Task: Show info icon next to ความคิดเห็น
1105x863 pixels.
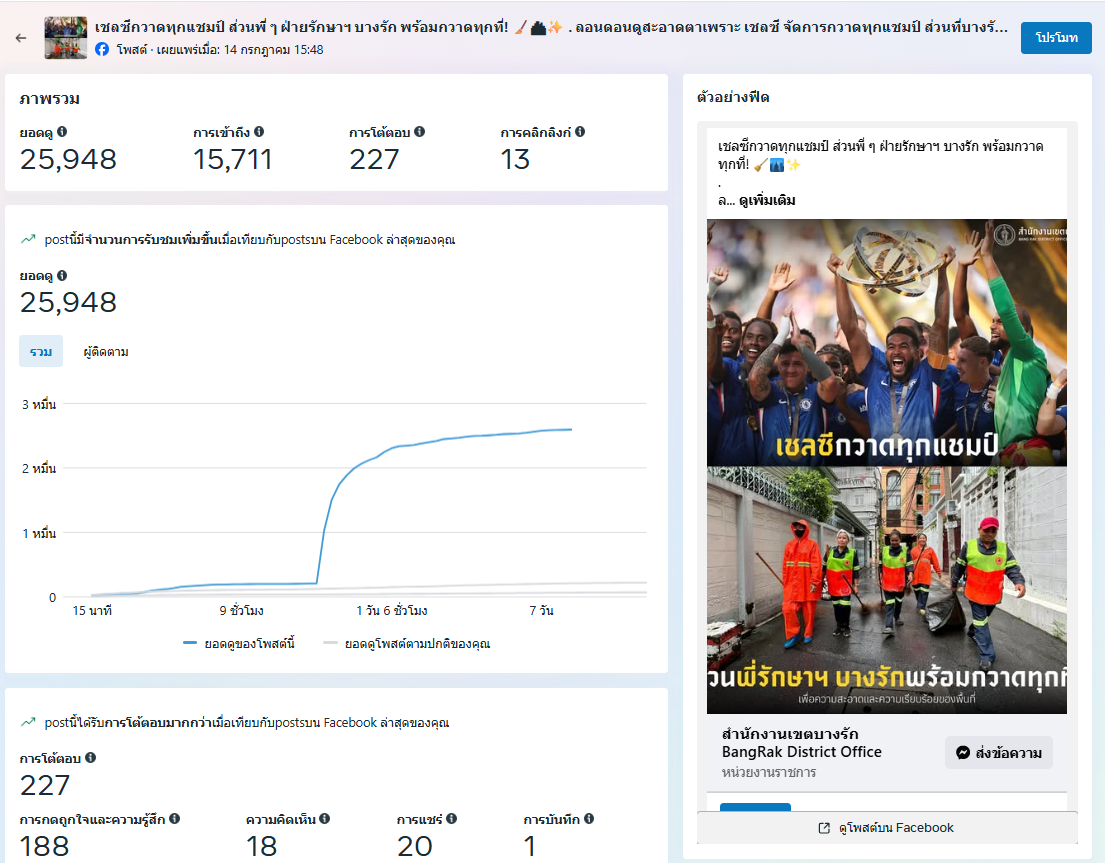Action: [324, 819]
